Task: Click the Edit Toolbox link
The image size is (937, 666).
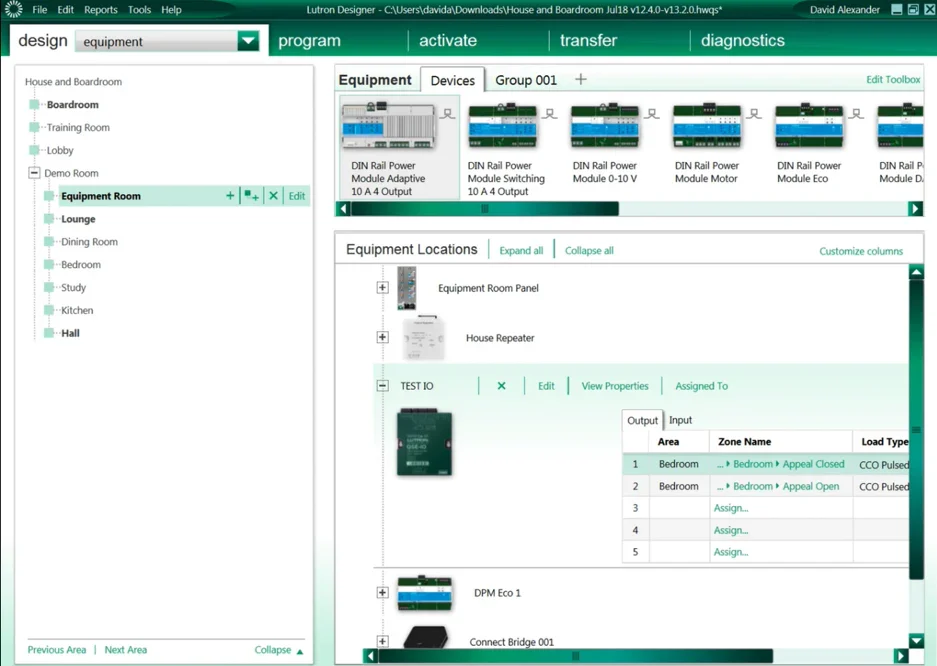Action: tap(893, 79)
